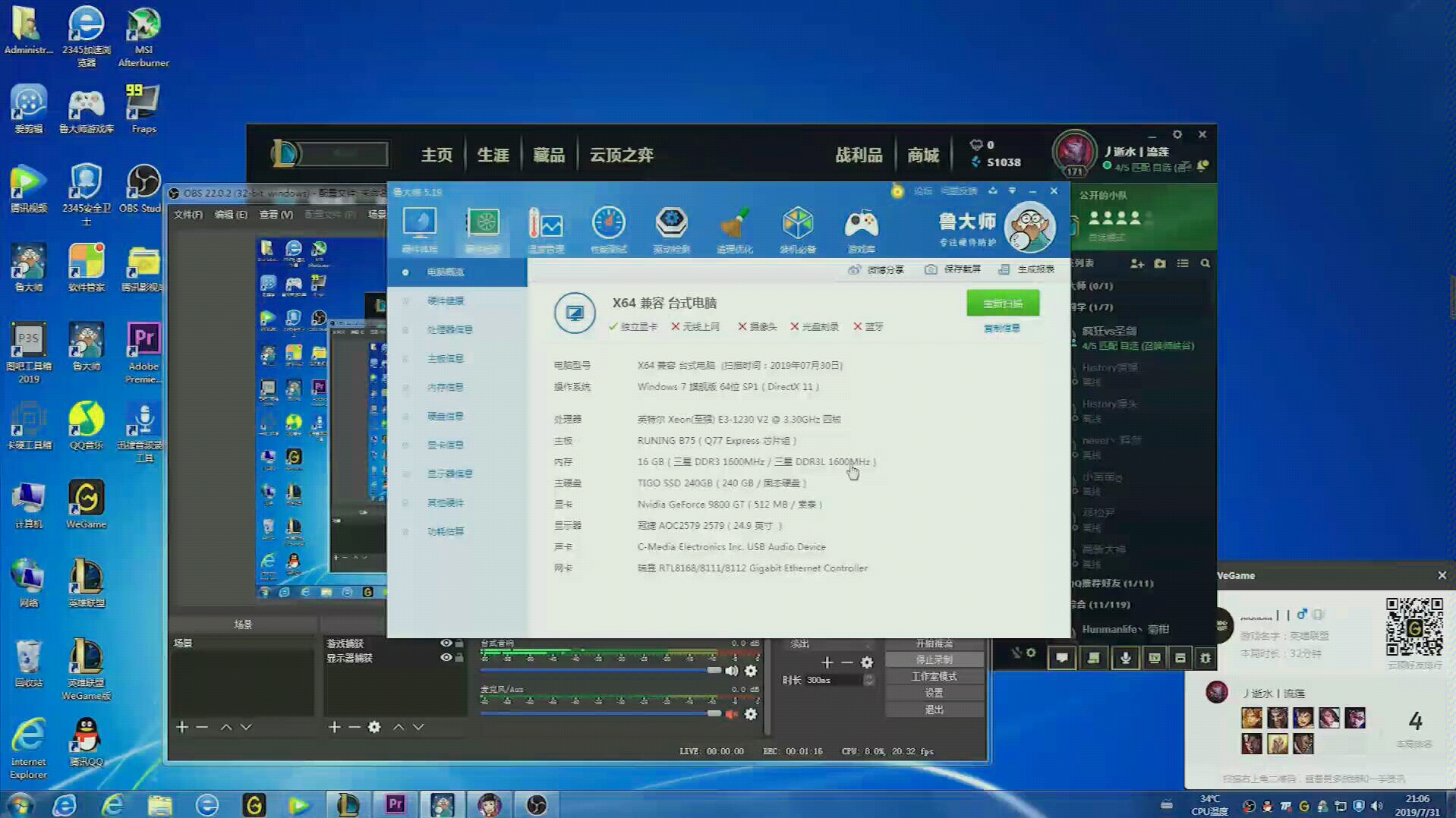
Task: Click the add friend icon in League friends list
Action: [x=1137, y=263]
